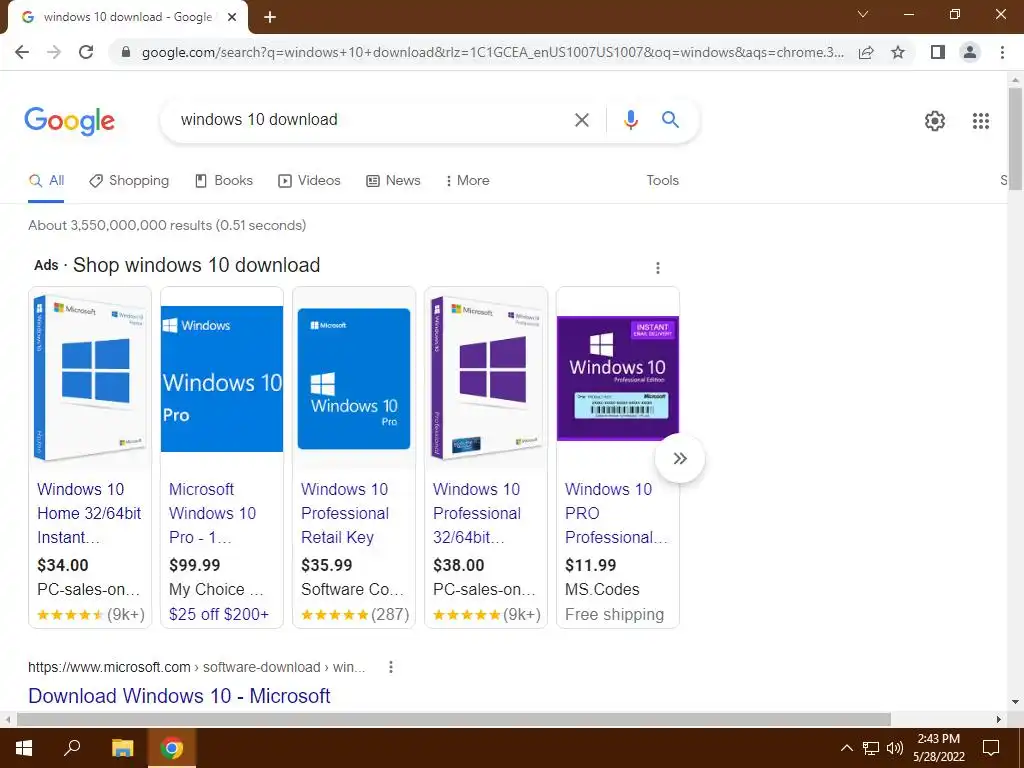The width and height of the screenshot is (1024, 768).
Task: Open the ads options three-dot menu
Action: pos(658,268)
